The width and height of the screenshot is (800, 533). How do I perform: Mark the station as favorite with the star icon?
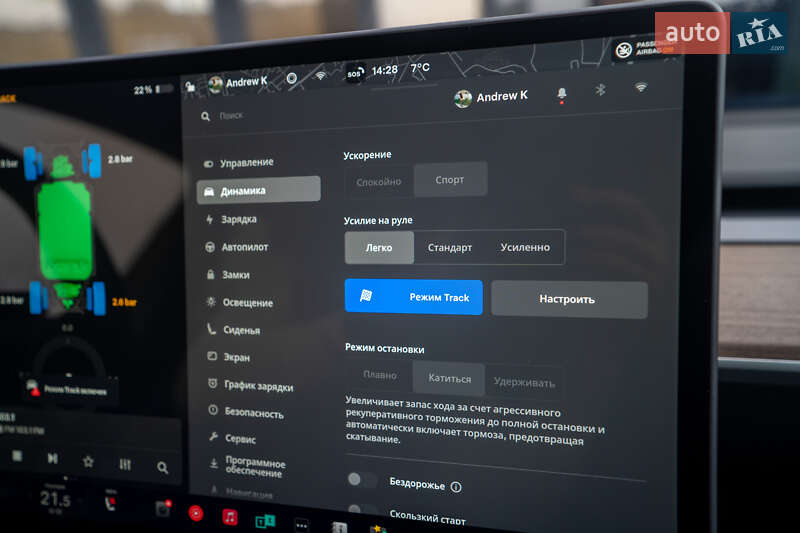point(88,462)
